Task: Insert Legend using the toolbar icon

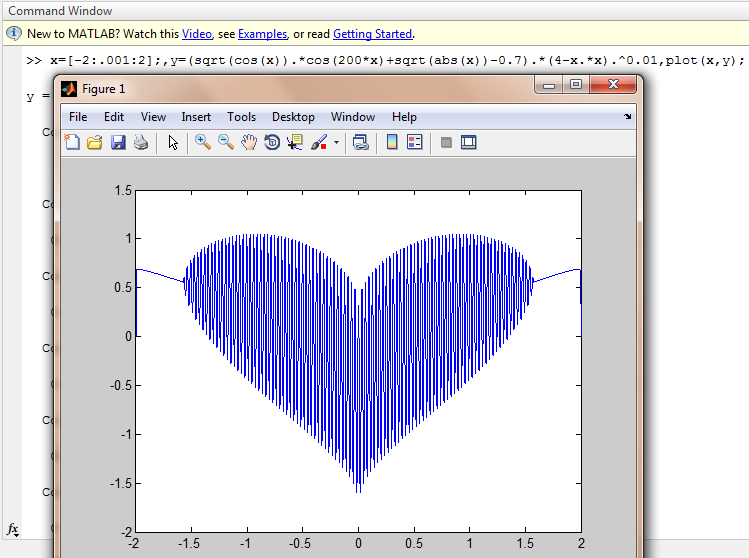Action: [x=415, y=143]
